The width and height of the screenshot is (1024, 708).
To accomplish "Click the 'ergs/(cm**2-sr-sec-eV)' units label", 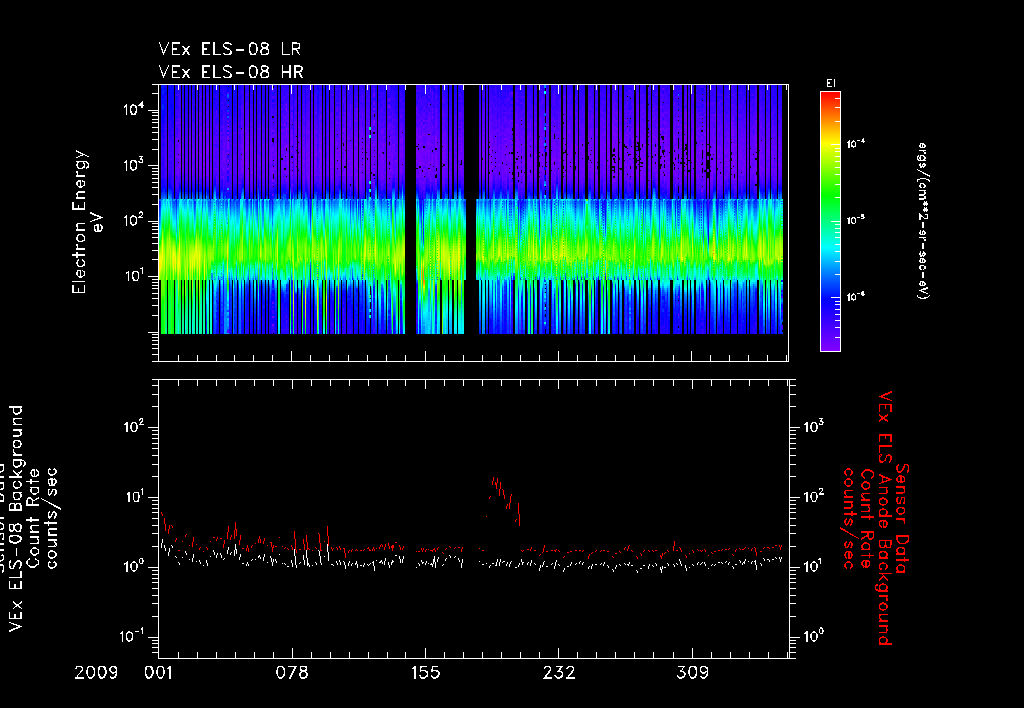I will pos(923,221).
